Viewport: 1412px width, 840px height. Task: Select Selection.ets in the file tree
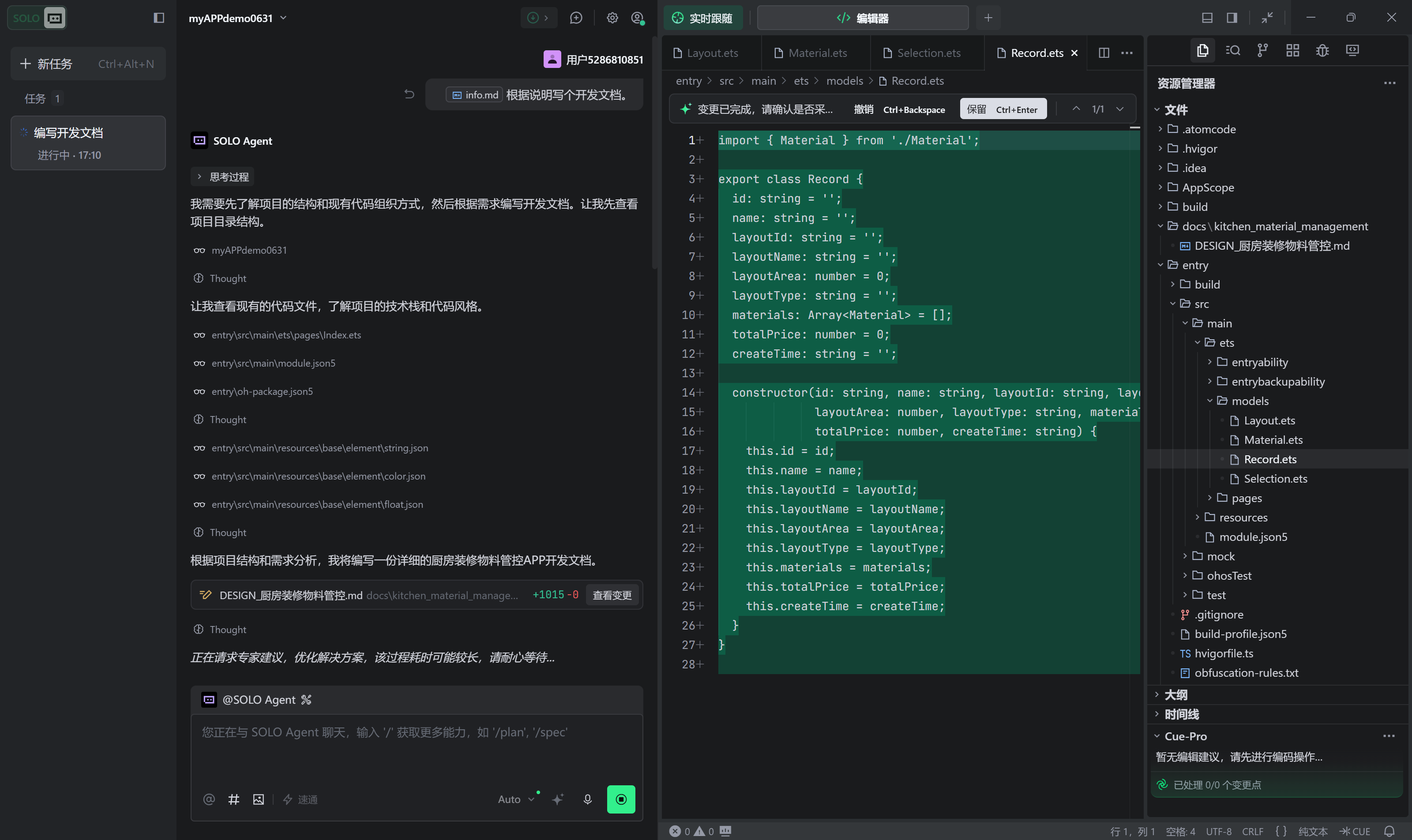pos(1276,478)
